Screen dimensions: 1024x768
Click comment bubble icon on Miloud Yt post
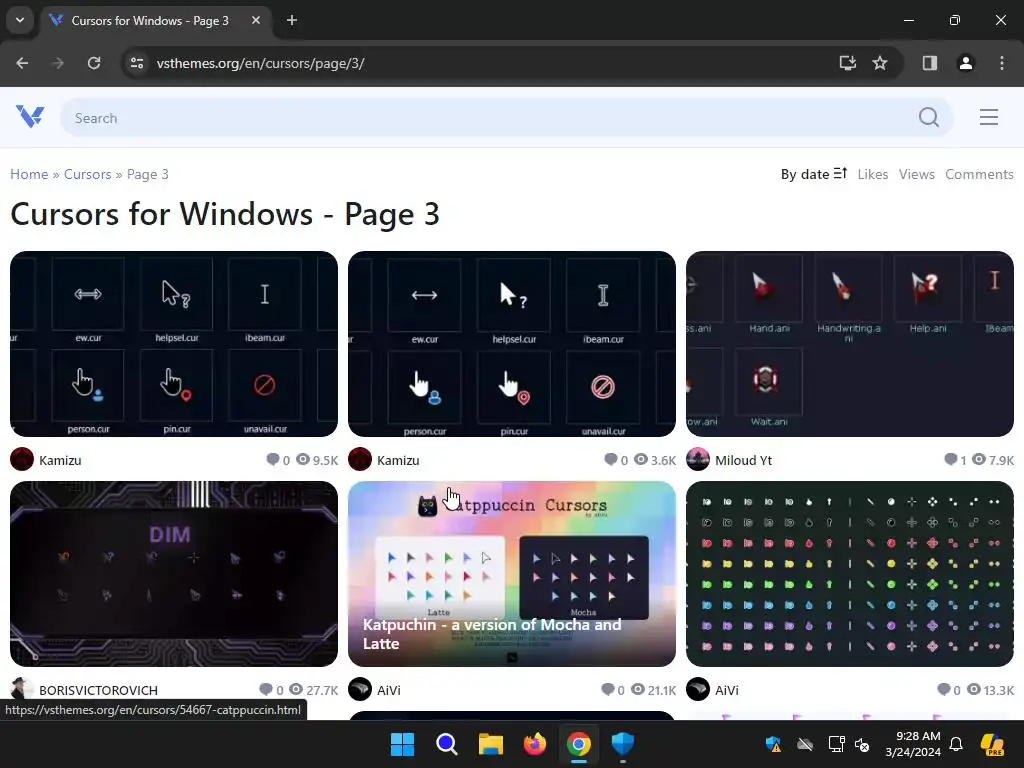coord(951,460)
